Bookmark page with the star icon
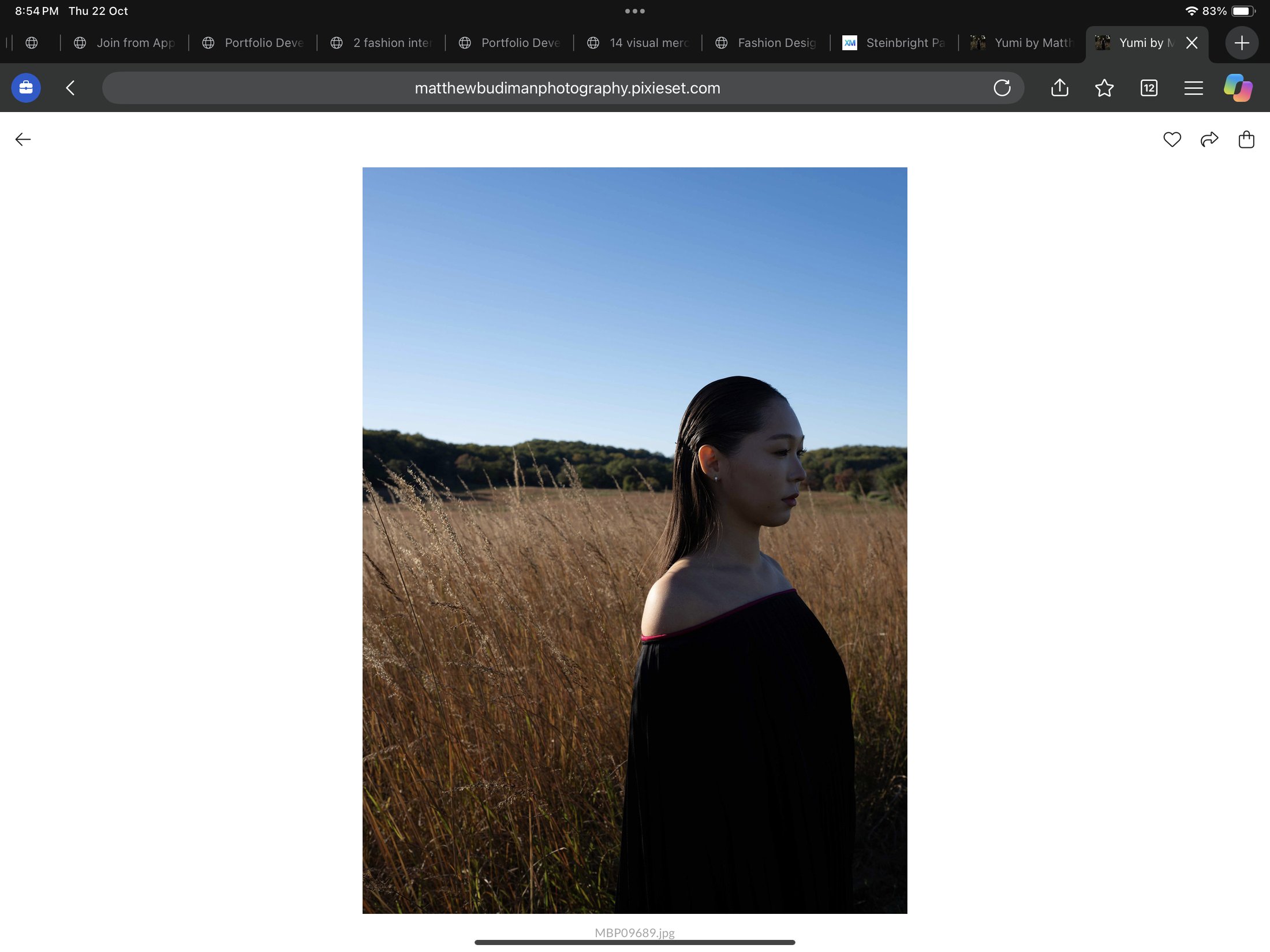The width and height of the screenshot is (1270, 952). click(x=1104, y=88)
